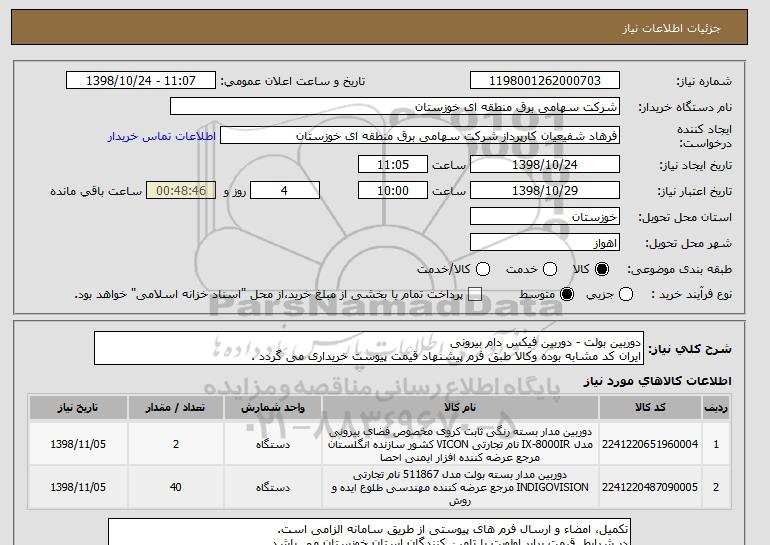Click the validity date field 1398/10/29
Viewport: 770px width, 545px height.
coord(545,191)
